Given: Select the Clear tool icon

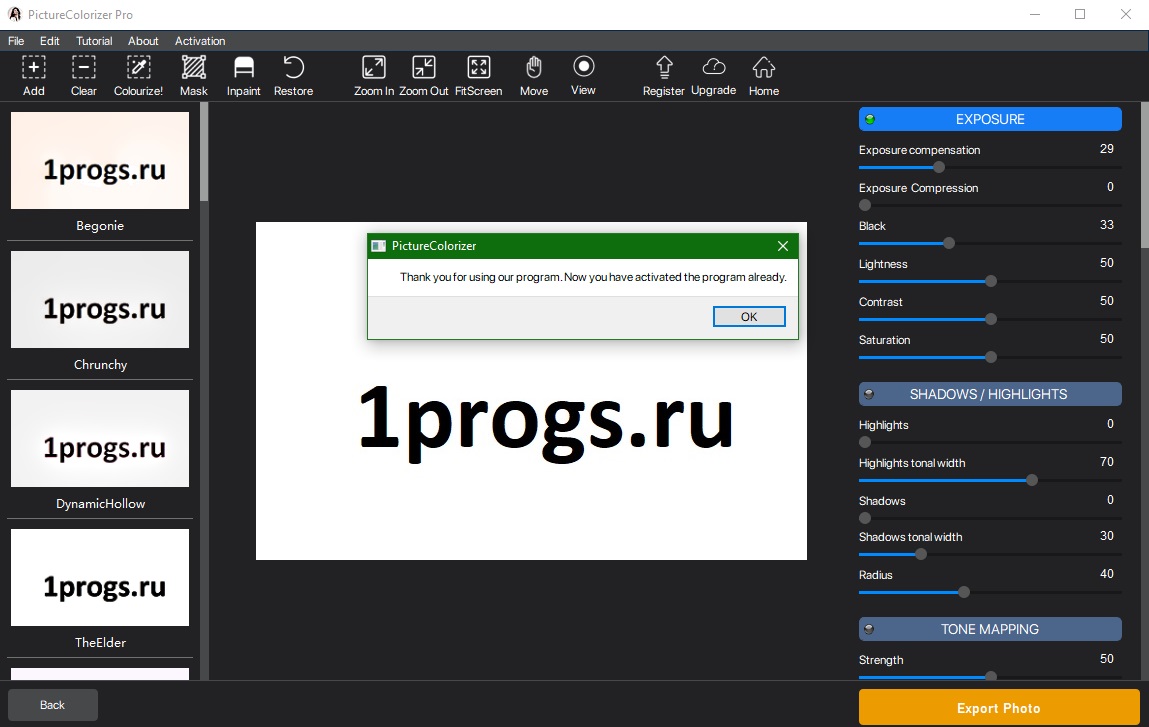Looking at the screenshot, I should point(84,67).
